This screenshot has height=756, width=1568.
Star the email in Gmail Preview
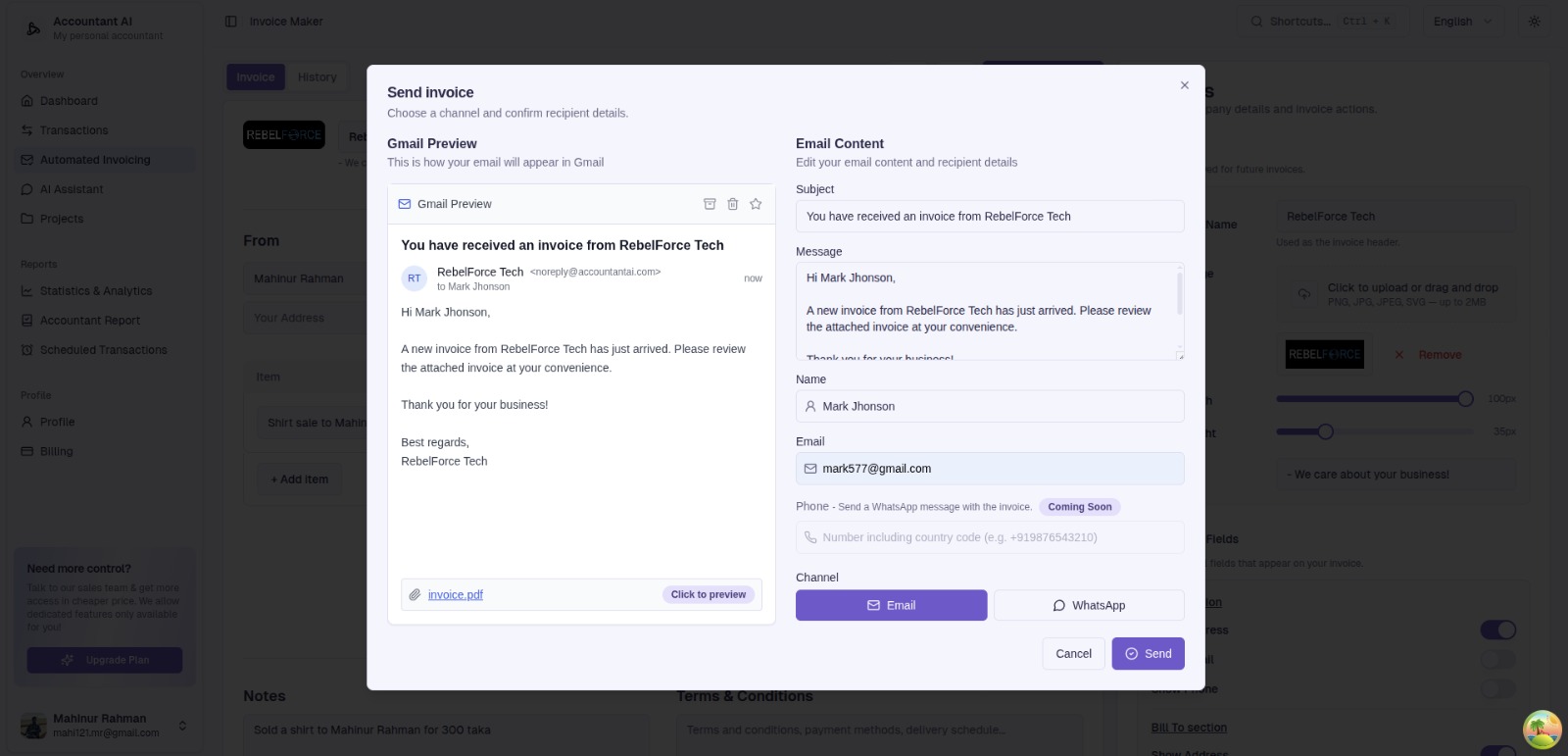tap(756, 204)
